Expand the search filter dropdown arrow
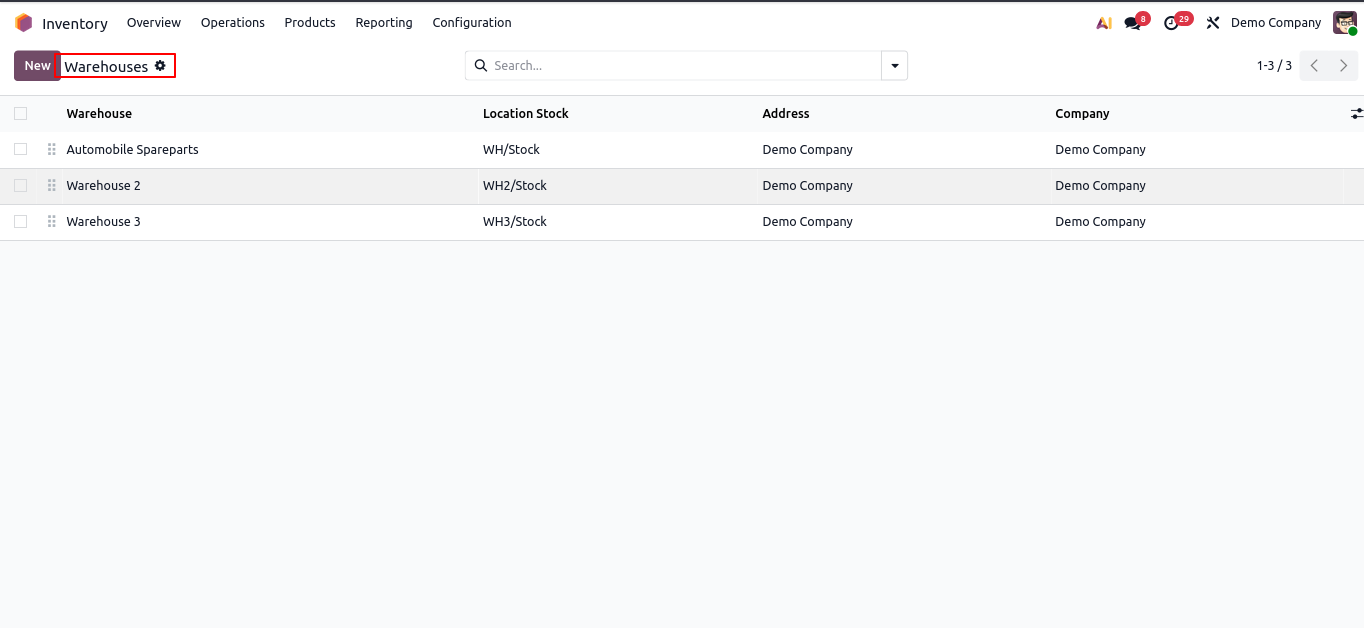1364x628 pixels. (x=894, y=66)
